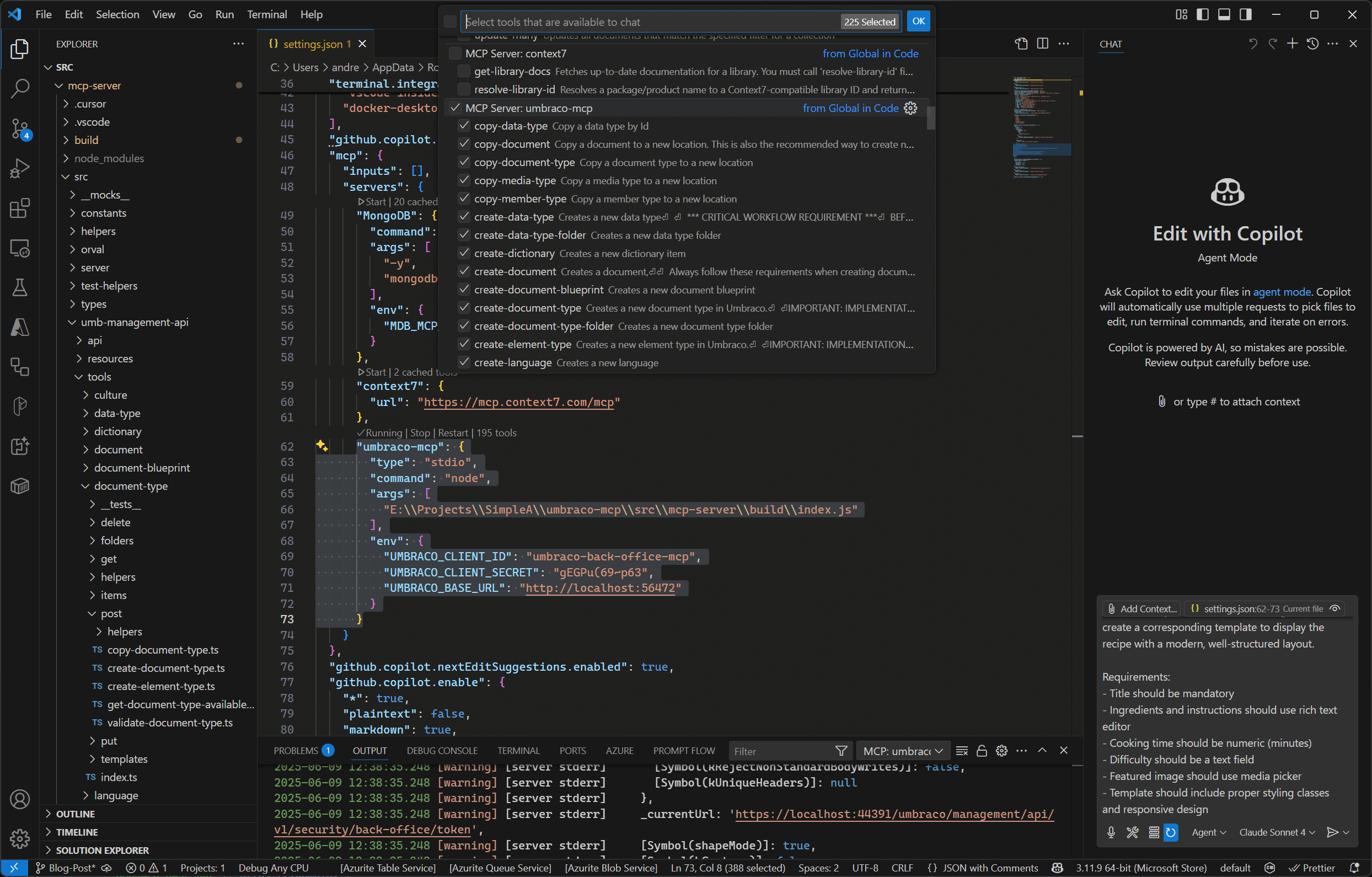Viewport: 1372px width, 877px height.
Task: Click Explorer views and more actions ellipsis
Action: [x=238, y=44]
